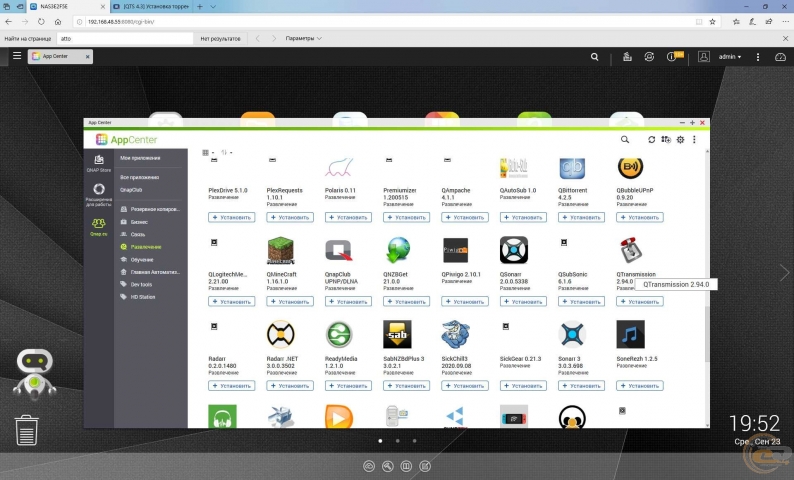Click the QMineCraft app icon
The width and height of the screenshot is (794, 480).
(x=281, y=250)
